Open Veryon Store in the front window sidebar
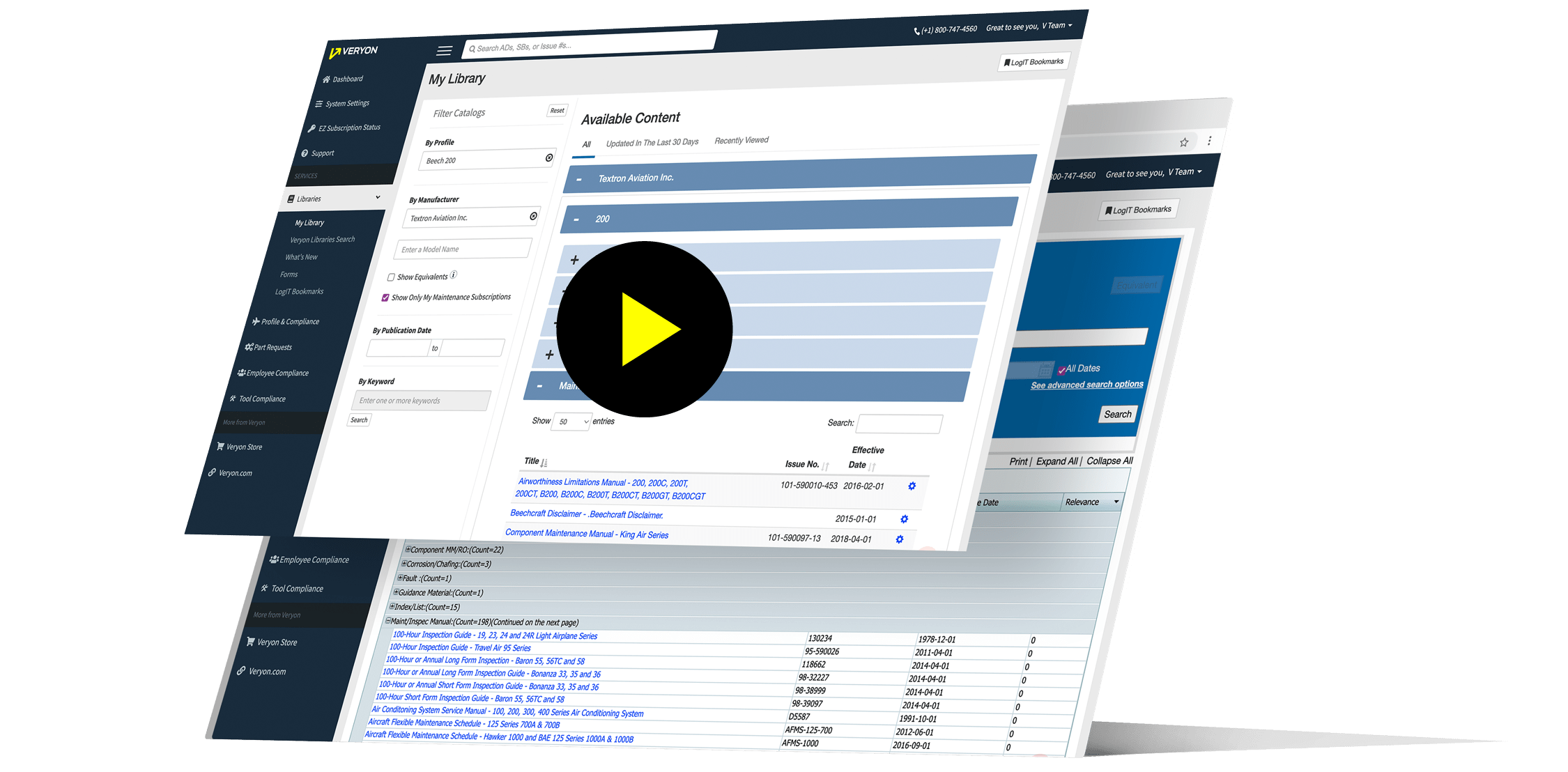Screen dimensions: 1568x772 (x=240, y=447)
